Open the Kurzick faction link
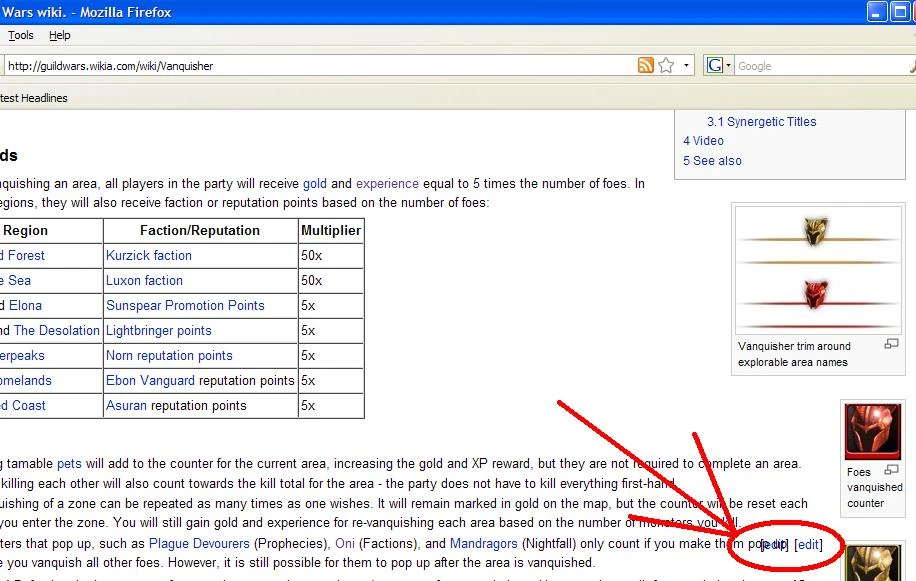 (x=149, y=255)
